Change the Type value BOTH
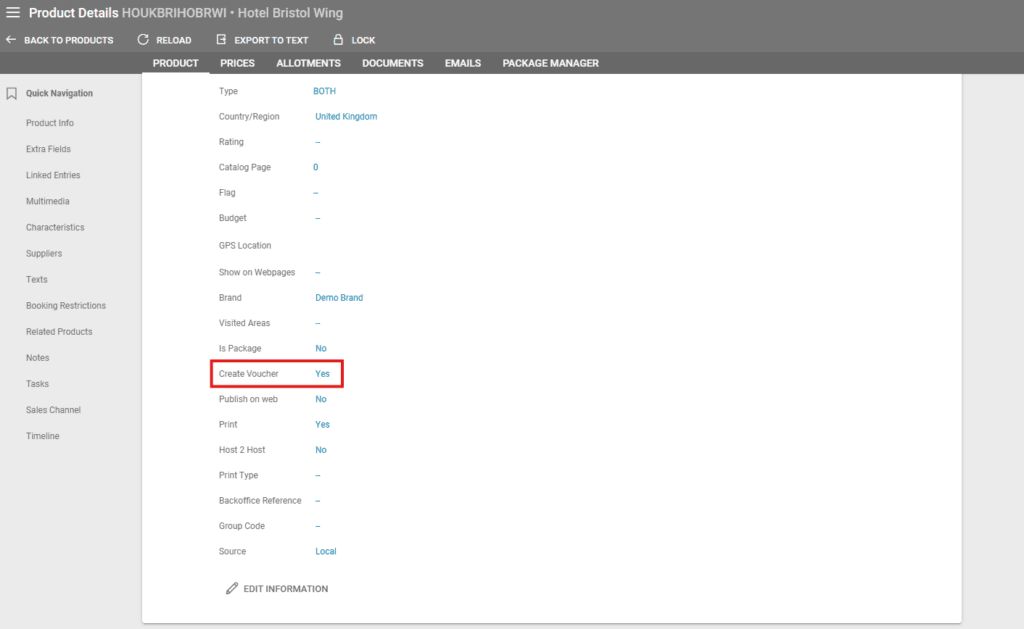The width and height of the screenshot is (1024, 629). coord(325,91)
